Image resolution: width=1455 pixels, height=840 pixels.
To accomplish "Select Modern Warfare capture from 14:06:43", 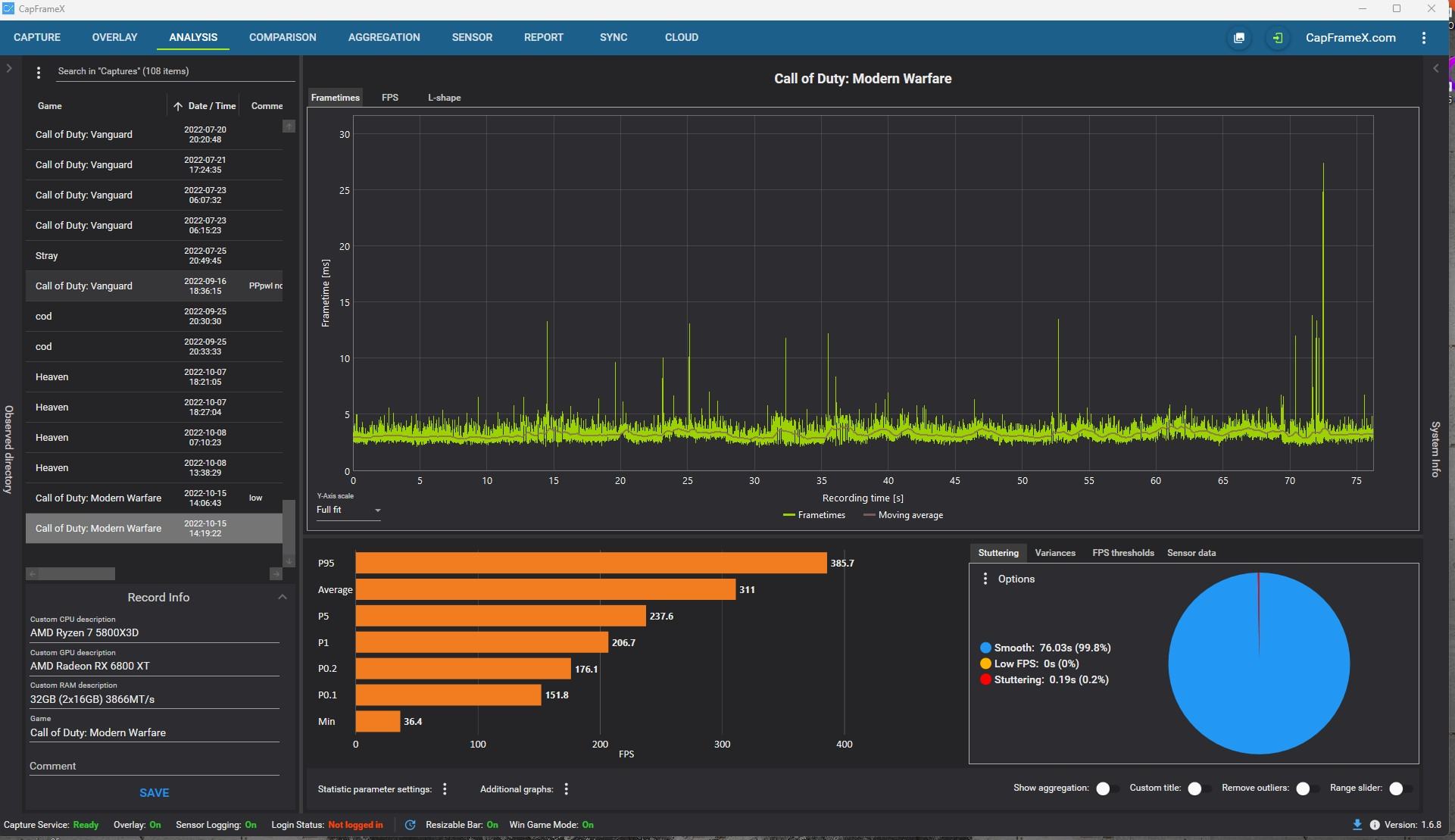I will pyautogui.click(x=154, y=498).
